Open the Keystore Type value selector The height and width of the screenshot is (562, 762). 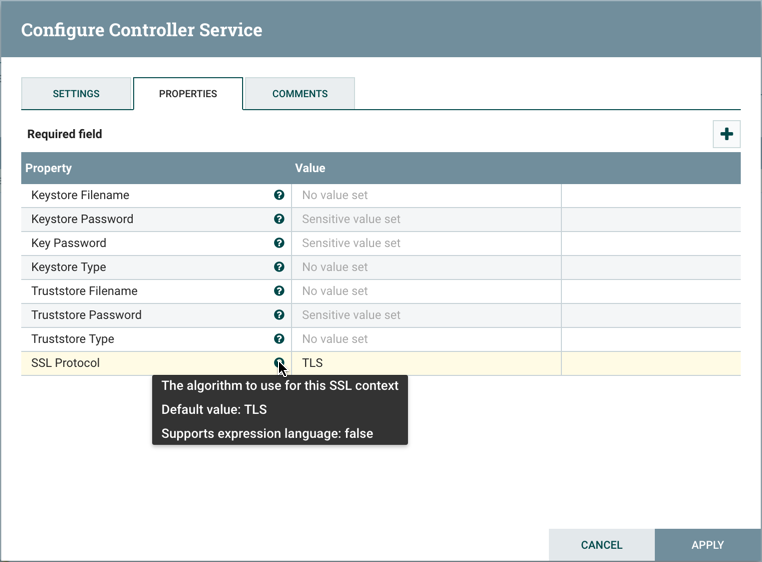pos(426,267)
